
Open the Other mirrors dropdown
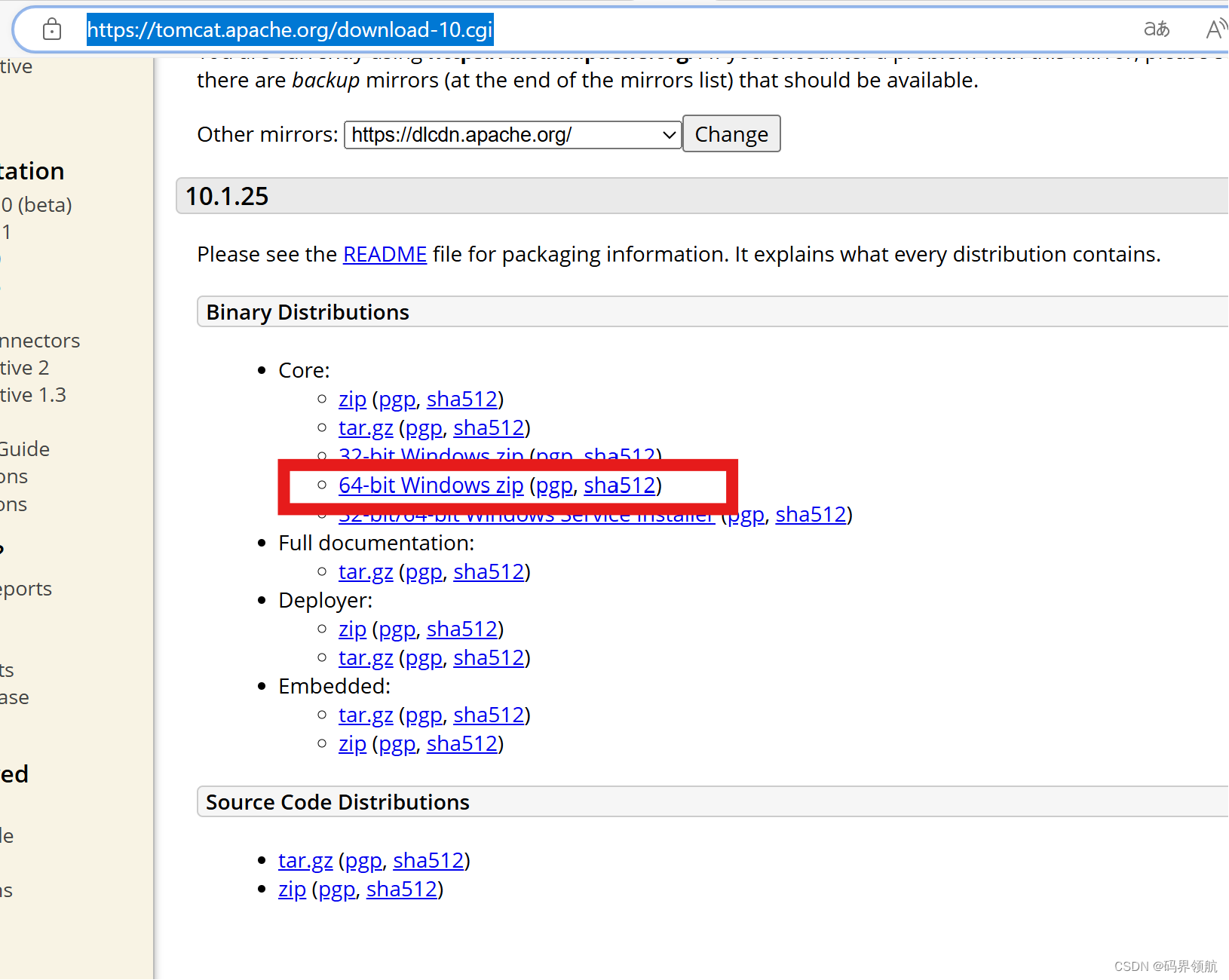513,135
